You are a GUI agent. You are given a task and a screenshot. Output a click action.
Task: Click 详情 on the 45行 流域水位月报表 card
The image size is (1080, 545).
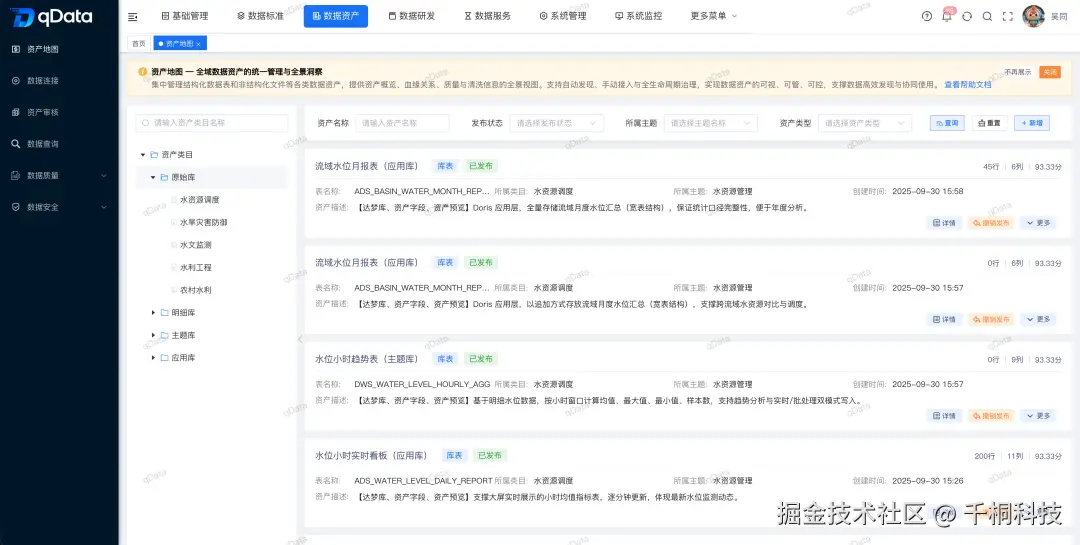pyautogui.click(x=944, y=223)
